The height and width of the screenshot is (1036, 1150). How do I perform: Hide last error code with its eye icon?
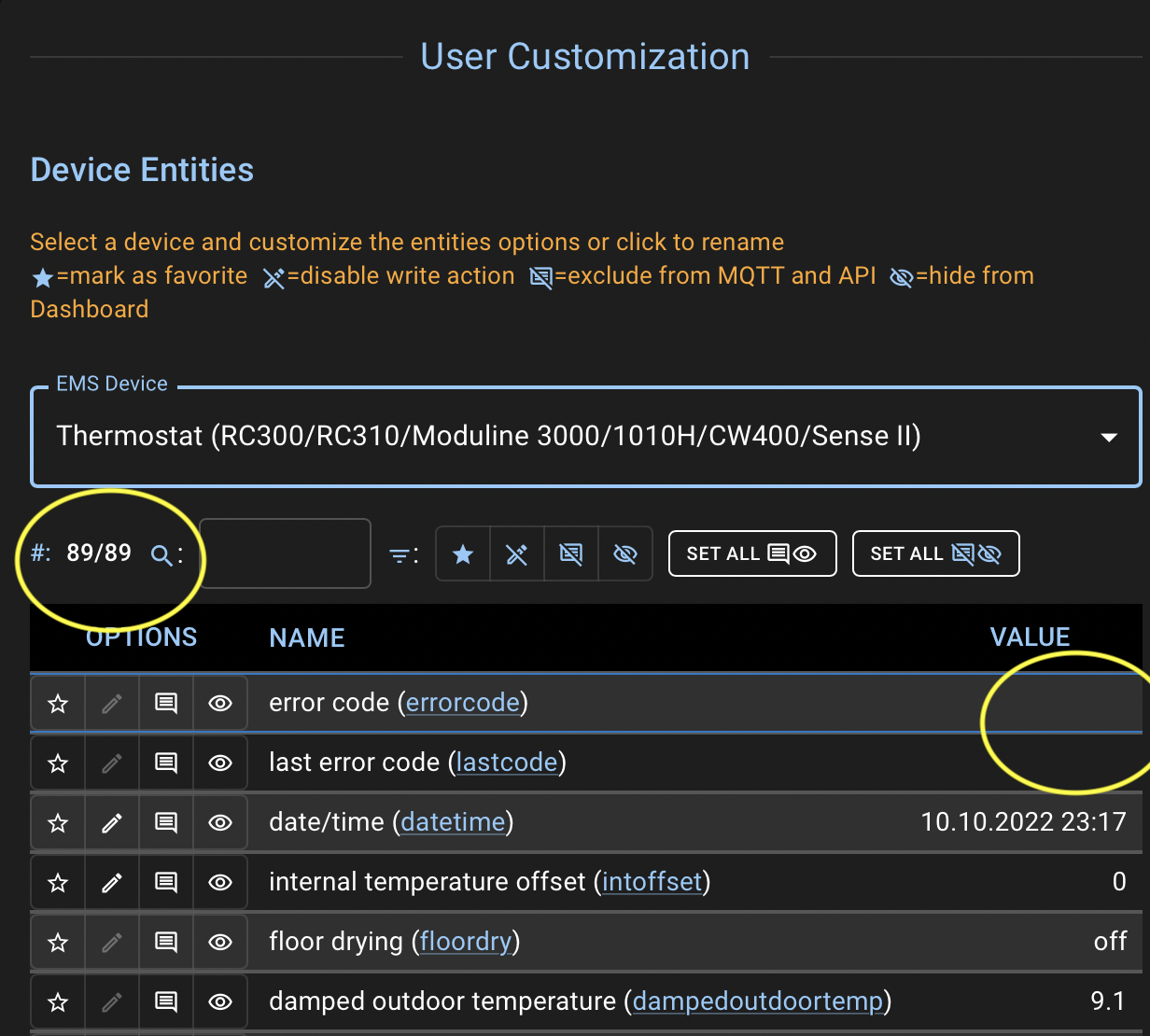point(219,763)
